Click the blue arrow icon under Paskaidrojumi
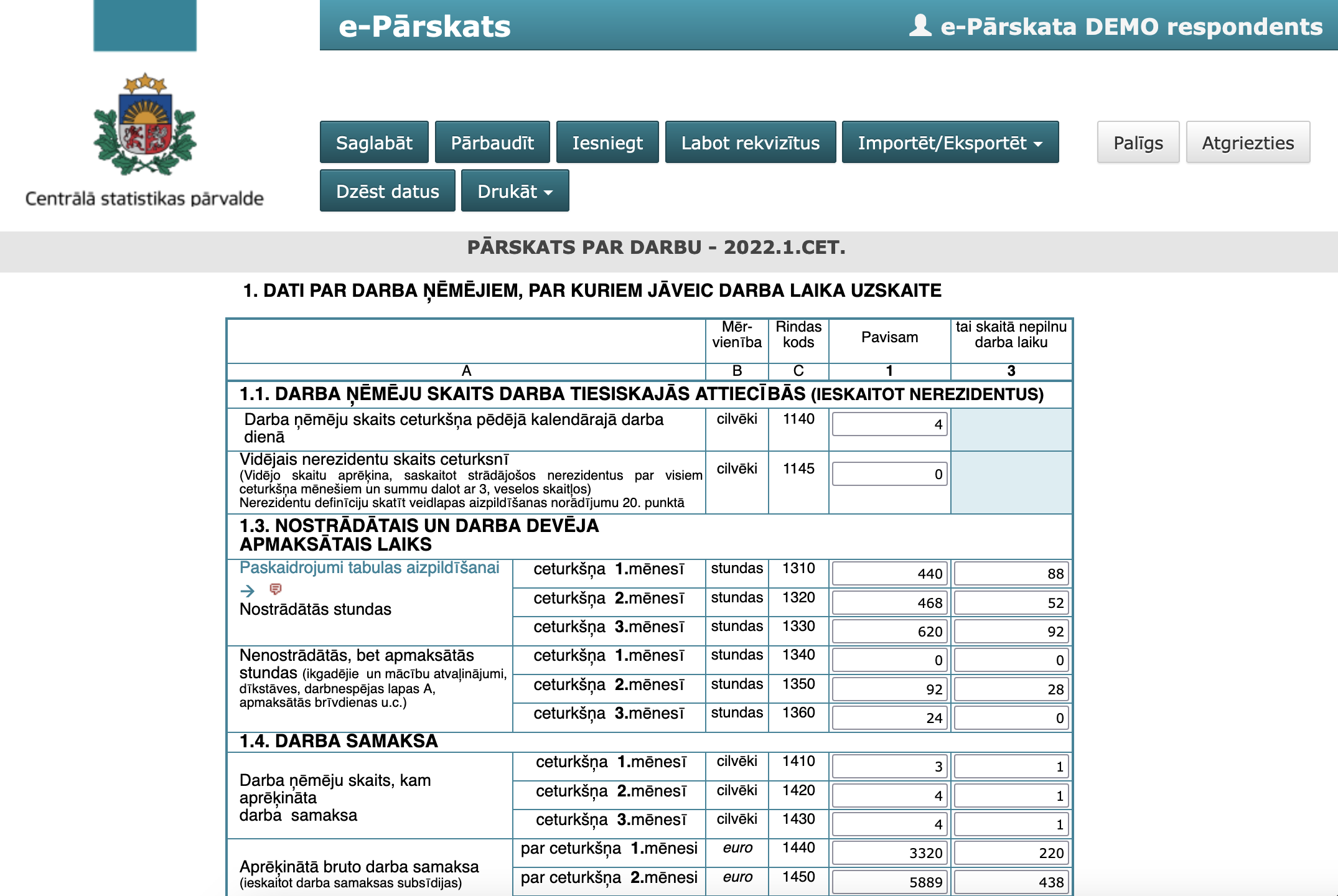Image resolution: width=1338 pixels, height=896 pixels. [248, 590]
